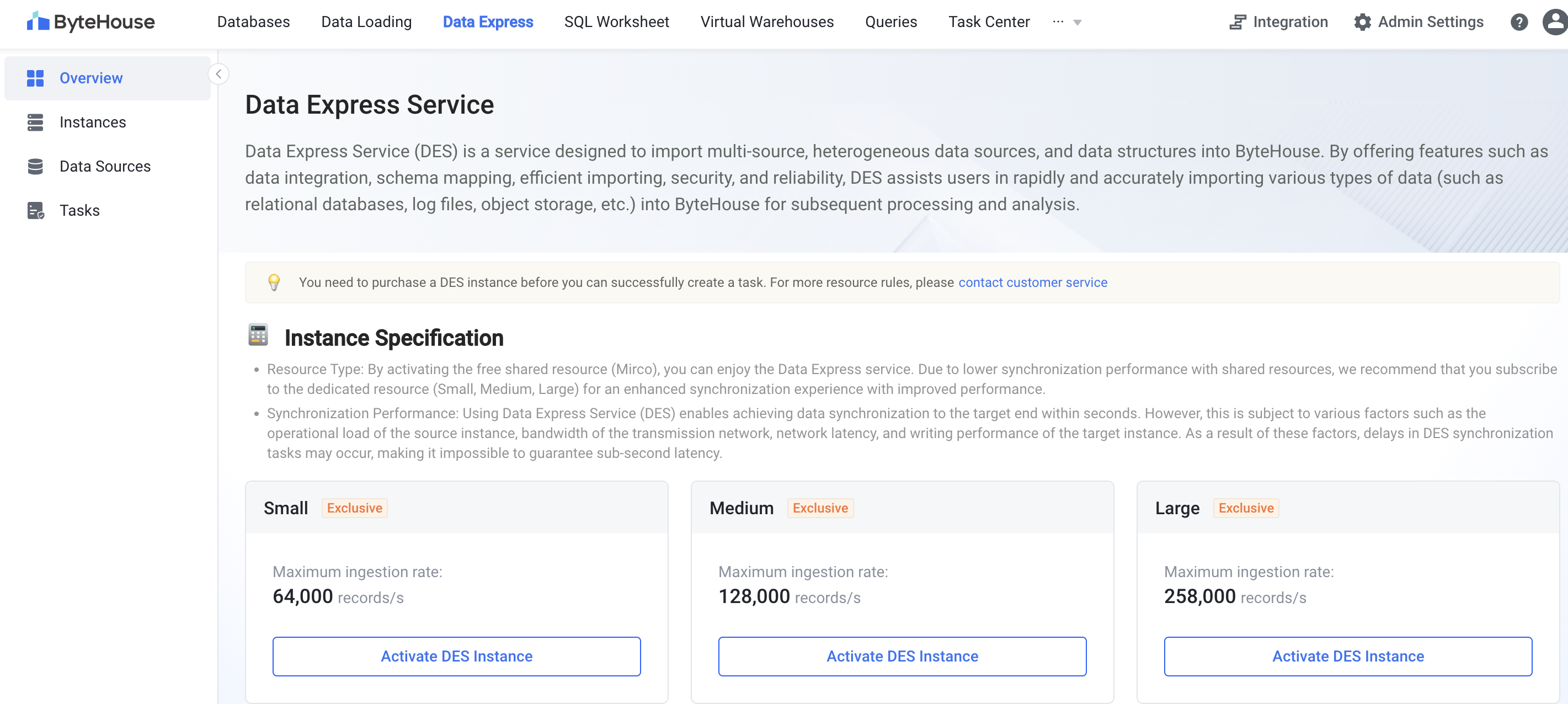This screenshot has width=1568, height=704.
Task: Click the Queries icon
Action: coord(891,22)
